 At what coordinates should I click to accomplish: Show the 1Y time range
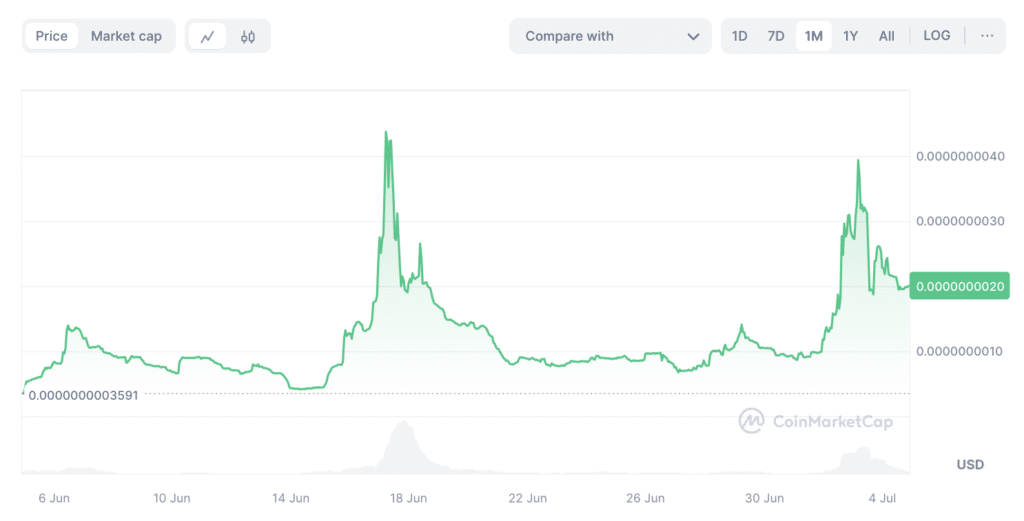pos(850,36)
